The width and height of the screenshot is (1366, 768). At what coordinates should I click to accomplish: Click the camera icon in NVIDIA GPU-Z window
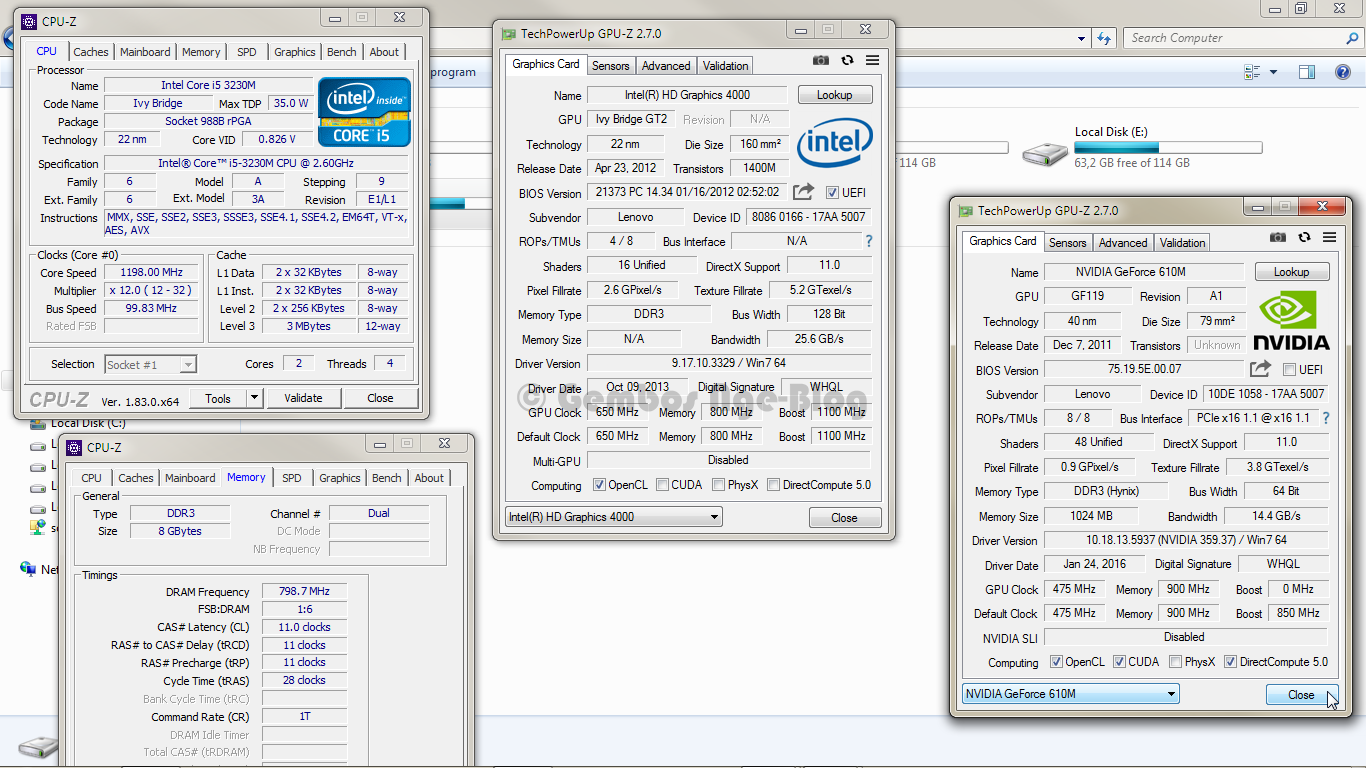click(x=1278, y=237)
